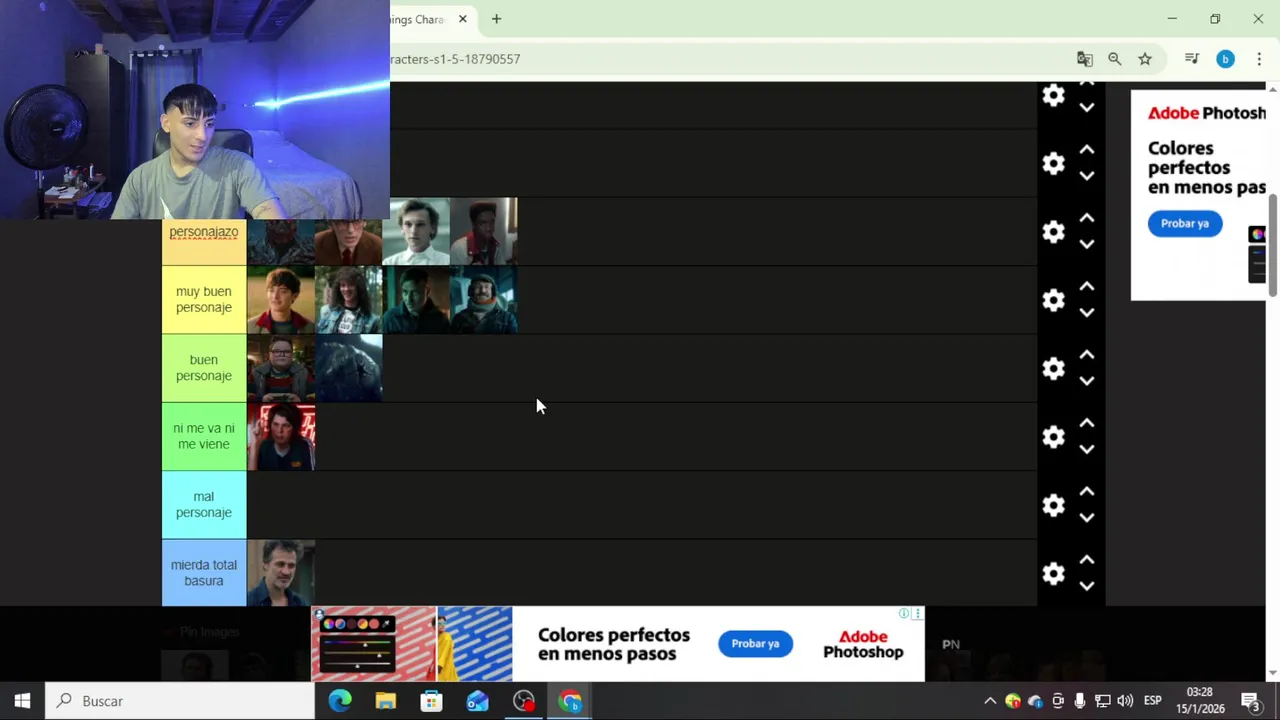Open settings gear for mal personaje row
1280x720 pixels.
1053,505
